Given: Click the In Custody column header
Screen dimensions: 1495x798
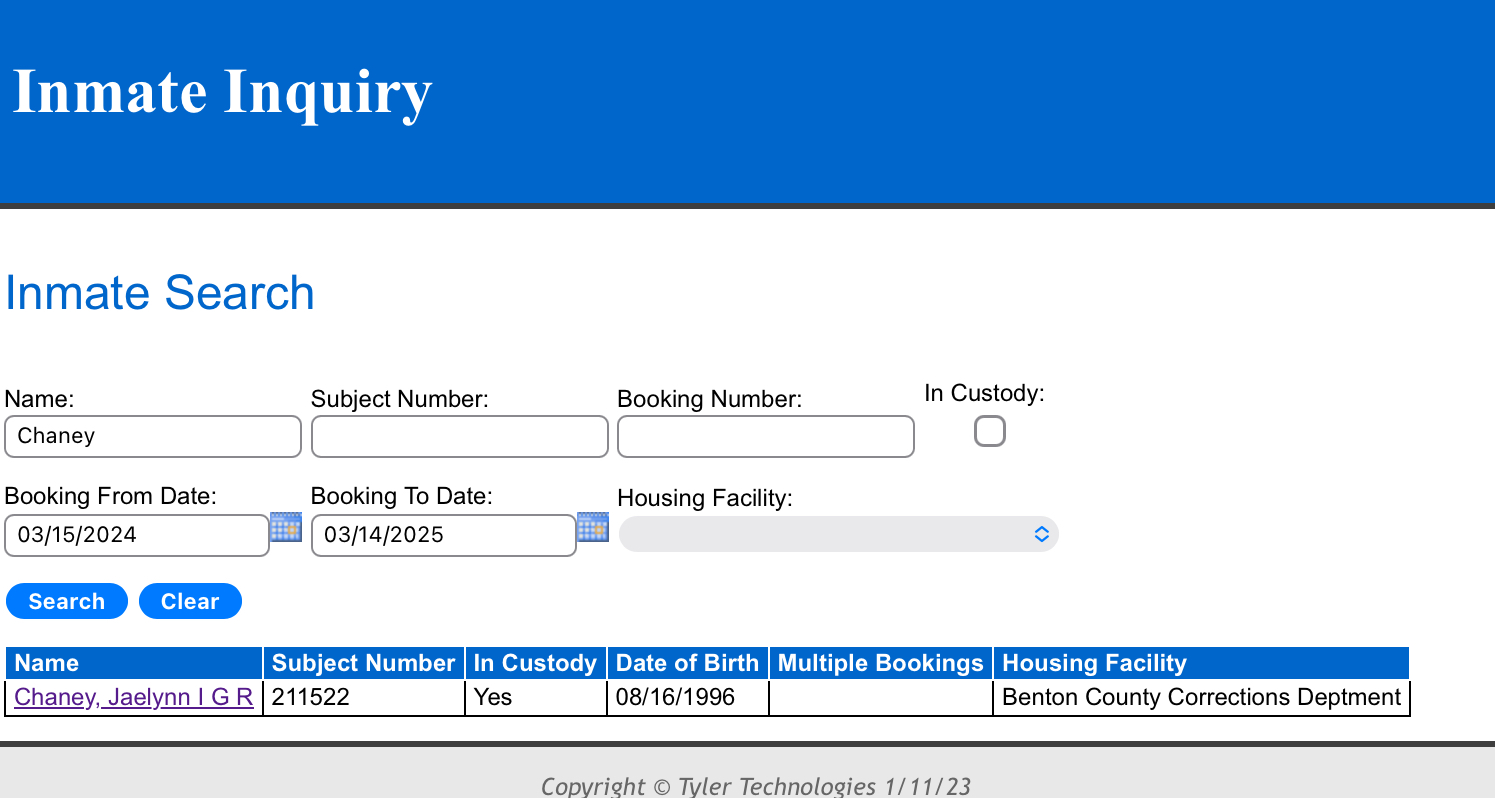Looking at the screenshot, I should point(535,663).
